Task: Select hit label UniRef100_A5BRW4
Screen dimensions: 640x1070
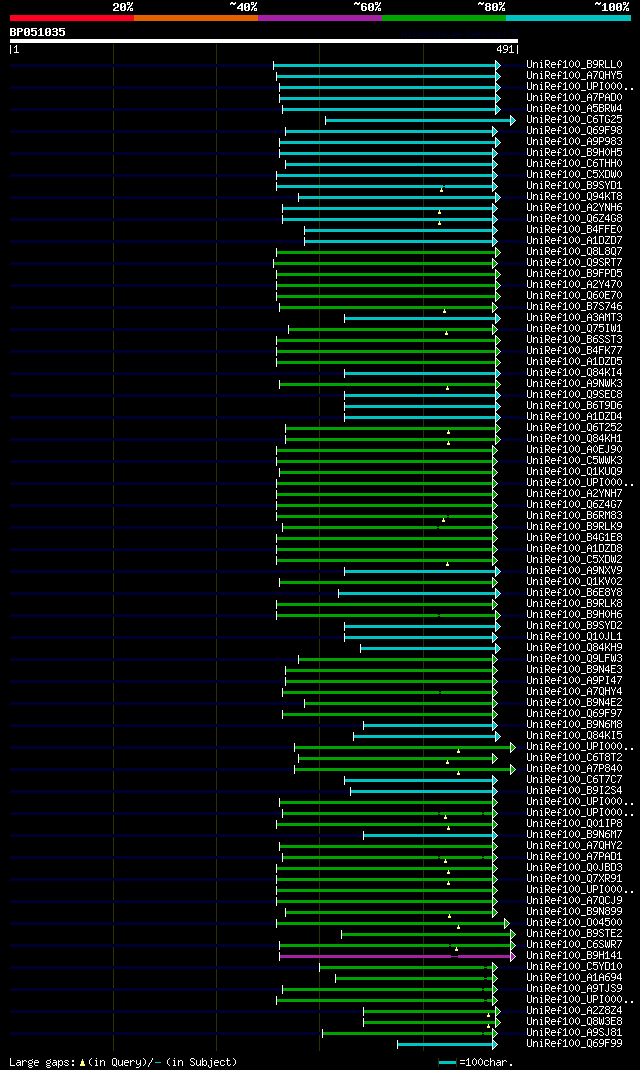Action: point(574,109)
